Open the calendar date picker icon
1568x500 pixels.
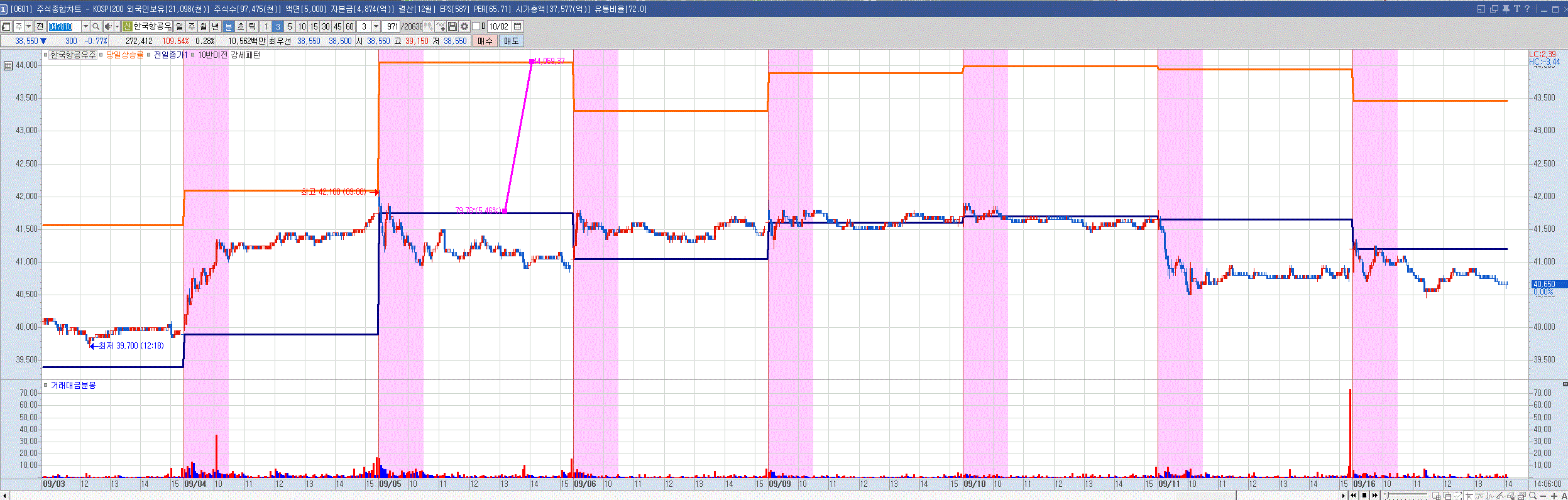[x=518, y=26]
